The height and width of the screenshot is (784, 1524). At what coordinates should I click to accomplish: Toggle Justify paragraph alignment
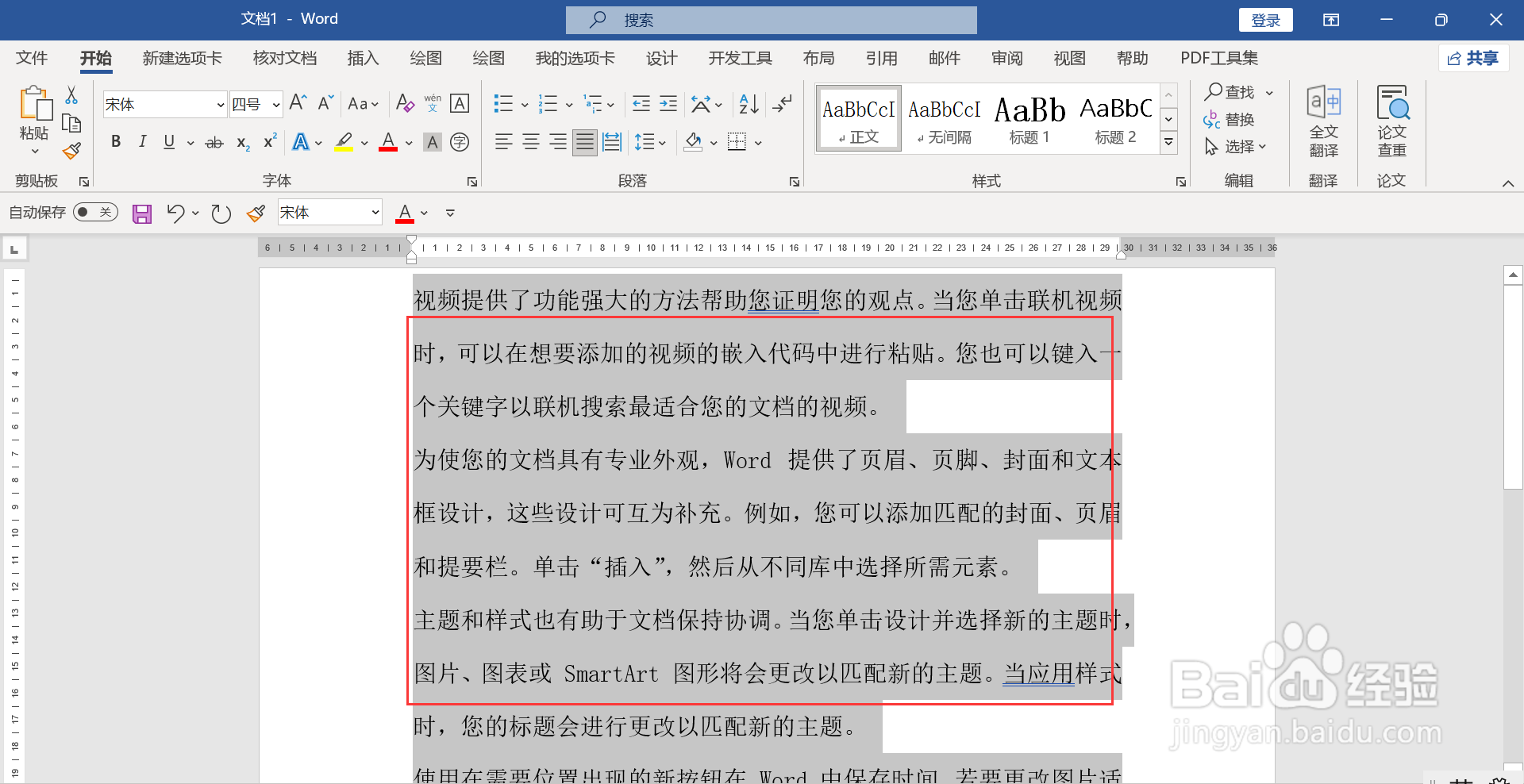pyautogui.click(x=585, y=142)
